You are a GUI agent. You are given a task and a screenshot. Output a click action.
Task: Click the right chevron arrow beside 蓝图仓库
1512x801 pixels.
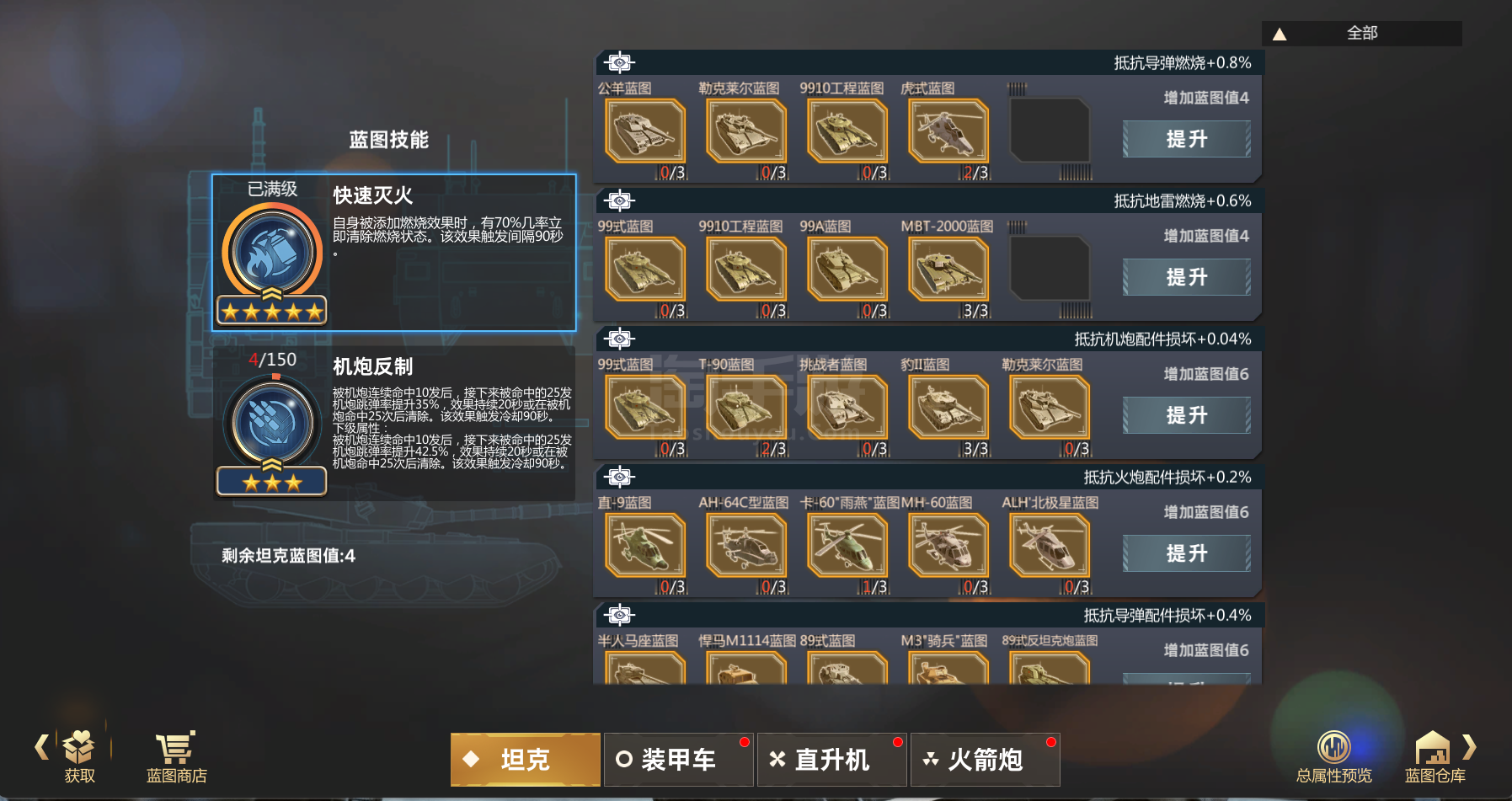click(1469, 747)
